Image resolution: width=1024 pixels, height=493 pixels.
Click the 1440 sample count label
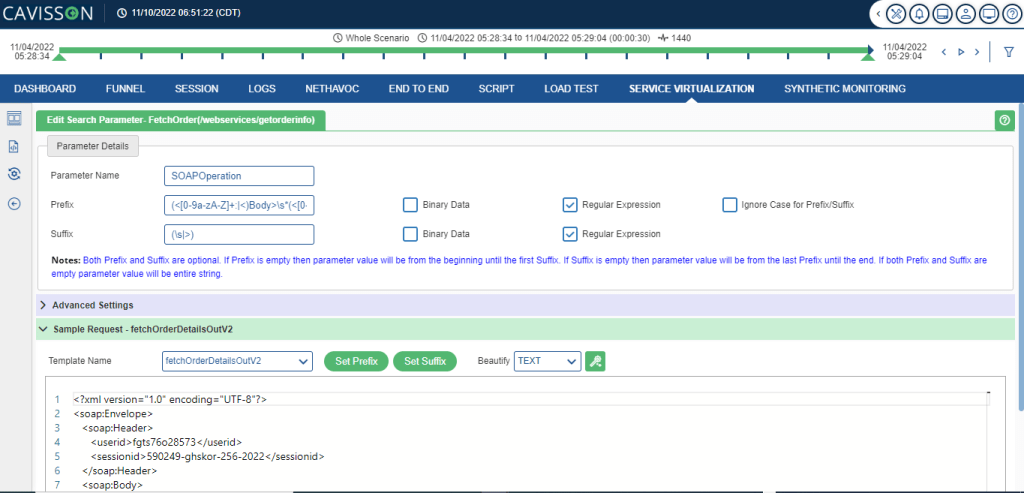point(680,38)
